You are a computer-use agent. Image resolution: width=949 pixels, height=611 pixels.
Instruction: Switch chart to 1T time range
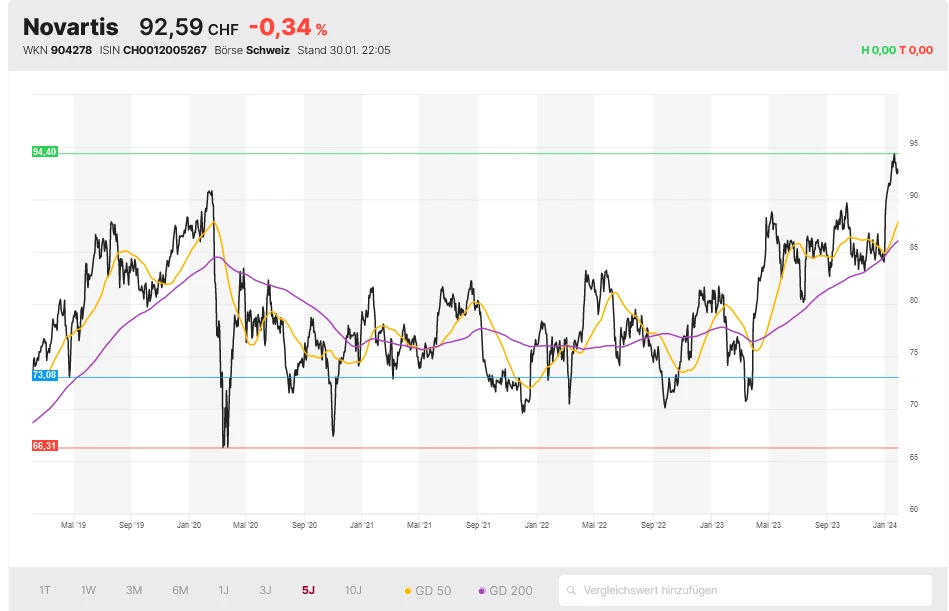[x=45, y=590]
